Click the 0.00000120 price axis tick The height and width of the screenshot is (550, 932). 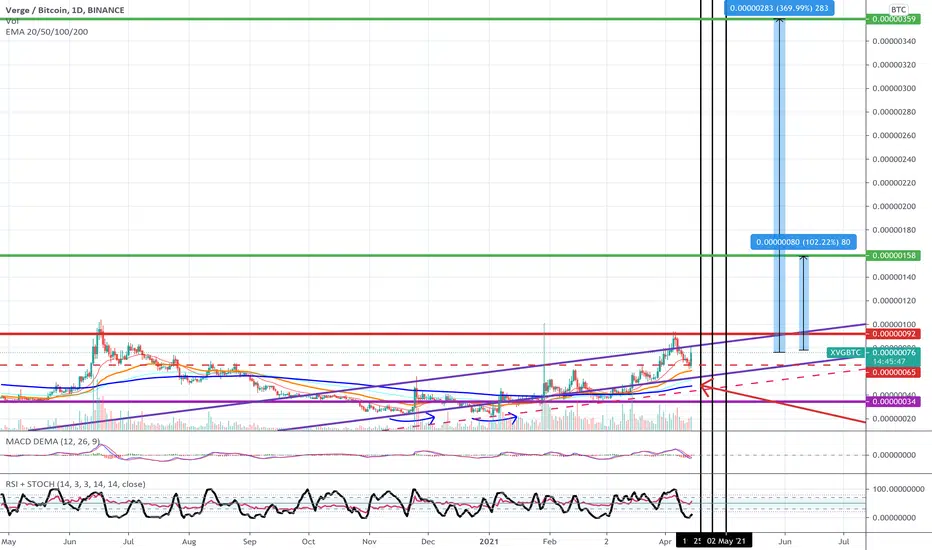pos(894,301)
